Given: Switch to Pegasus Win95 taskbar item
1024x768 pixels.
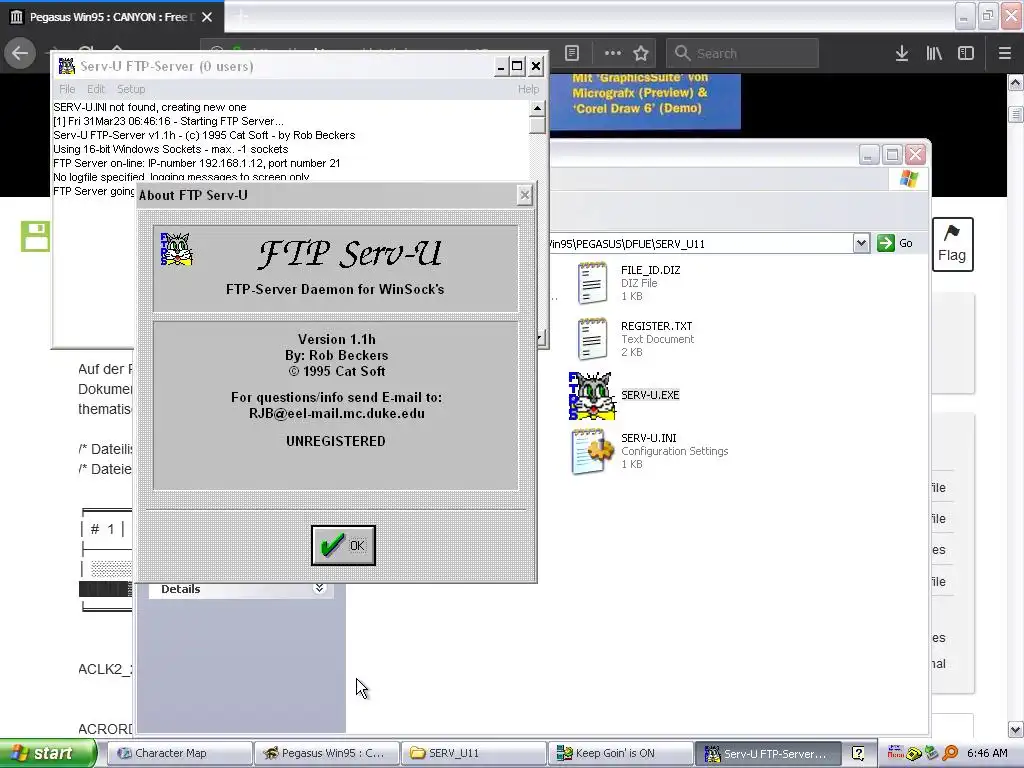Looking at the screenshot, I should 327,753.
